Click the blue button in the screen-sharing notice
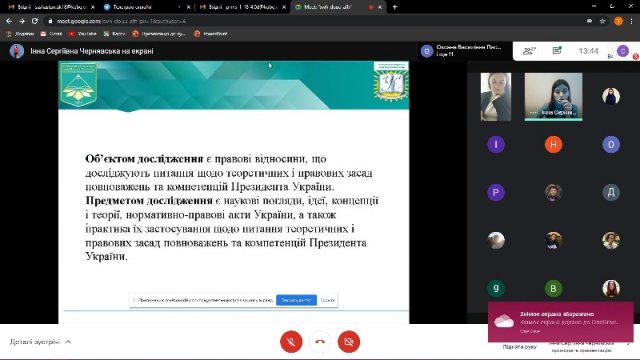The image size is (640, 360). tap(296, 300)
